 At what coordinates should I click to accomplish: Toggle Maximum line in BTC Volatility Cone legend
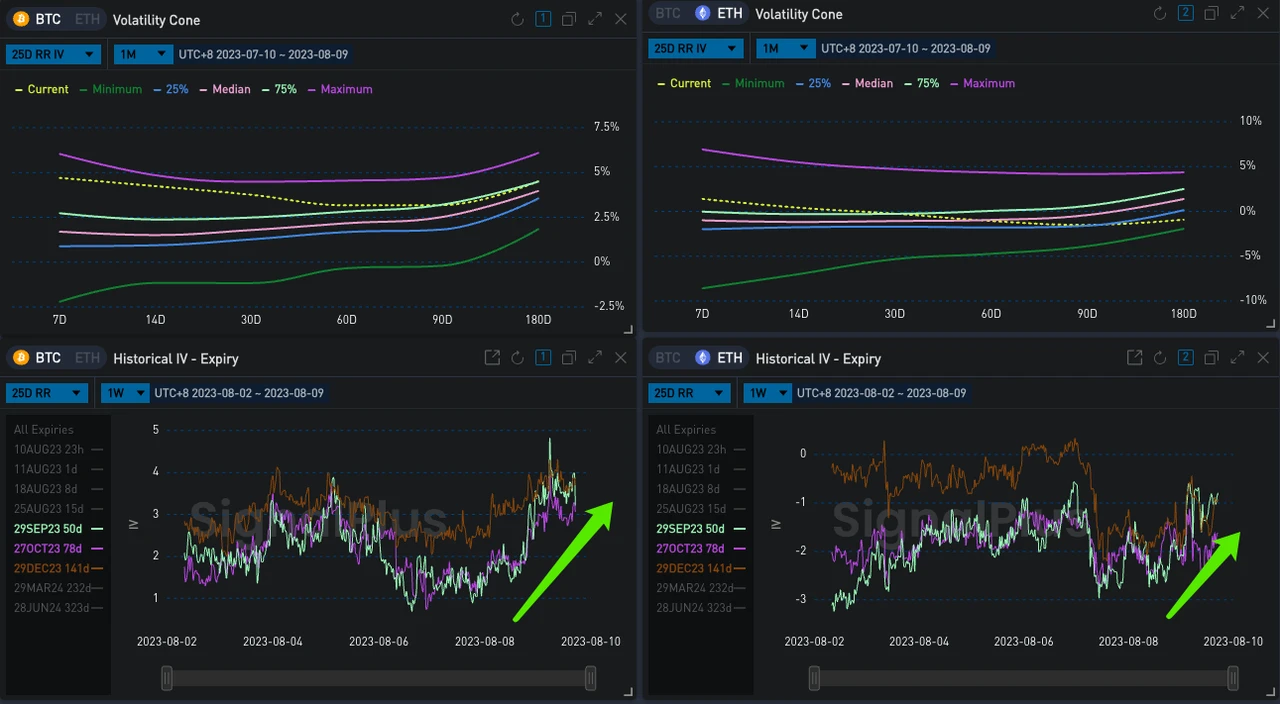click(x=340, y=89)
